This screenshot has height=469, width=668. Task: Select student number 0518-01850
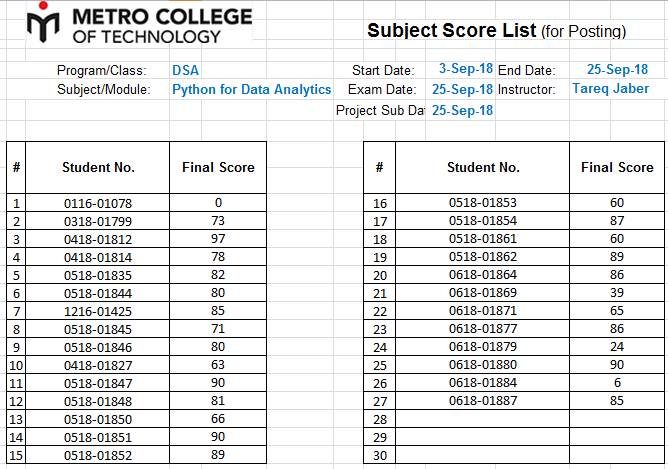98,420
